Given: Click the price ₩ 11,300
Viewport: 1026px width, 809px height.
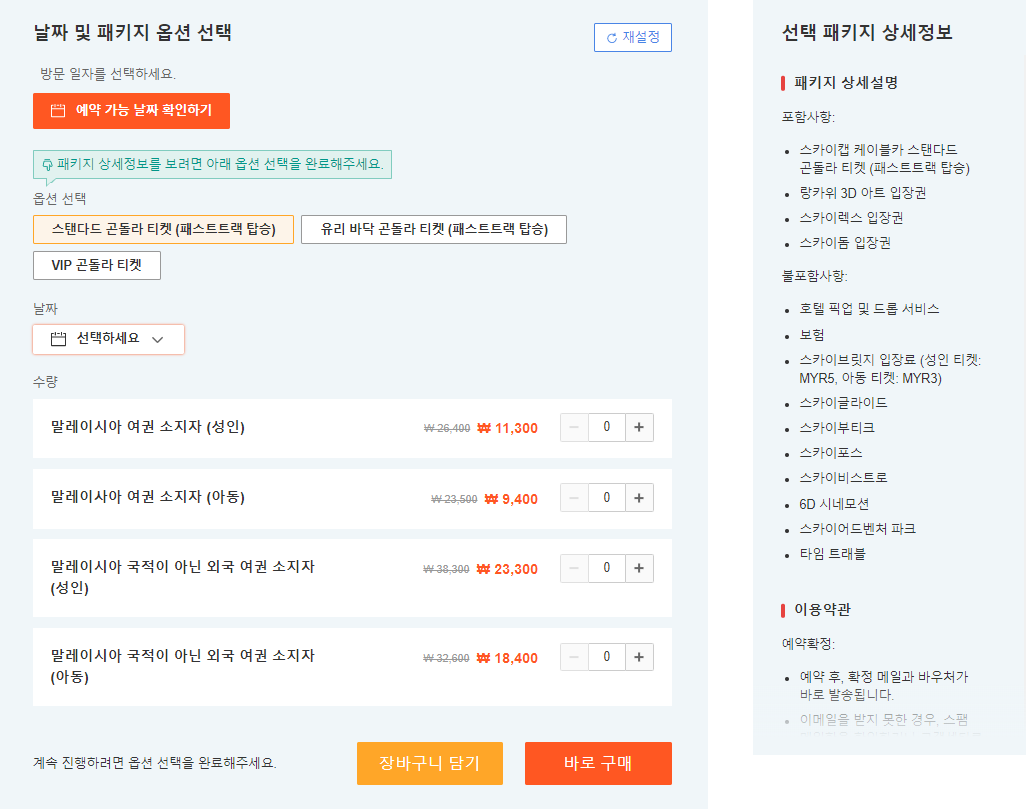Looking at the screenshot, I should pyautogui.click(x=508, y=429).
